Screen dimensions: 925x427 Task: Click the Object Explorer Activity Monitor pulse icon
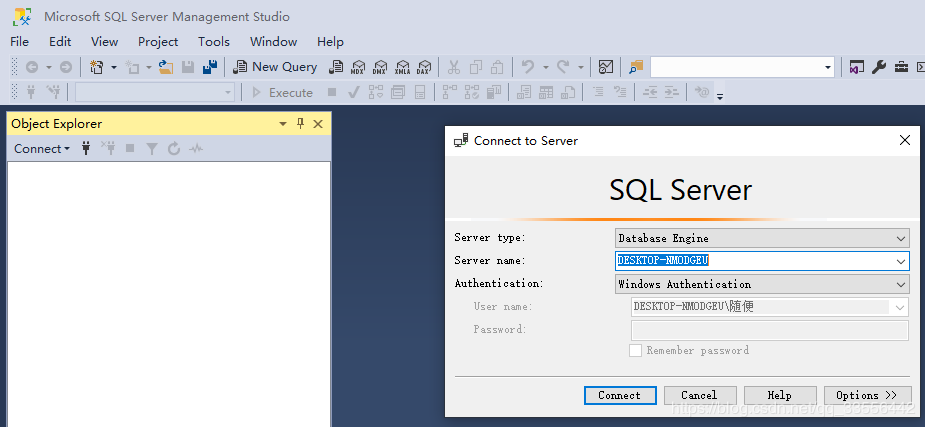196,149
